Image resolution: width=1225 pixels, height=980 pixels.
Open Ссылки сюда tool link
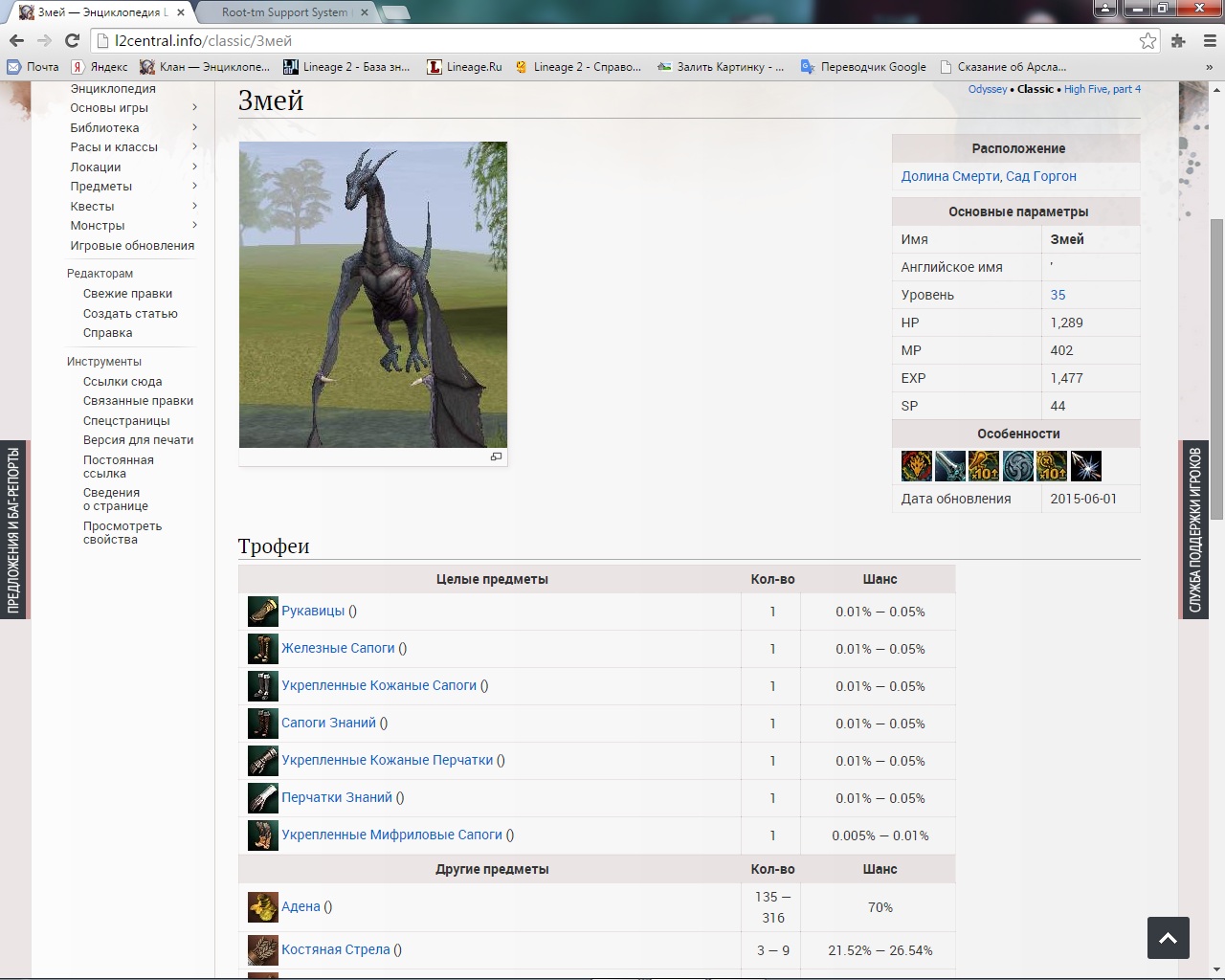point(122,382)
